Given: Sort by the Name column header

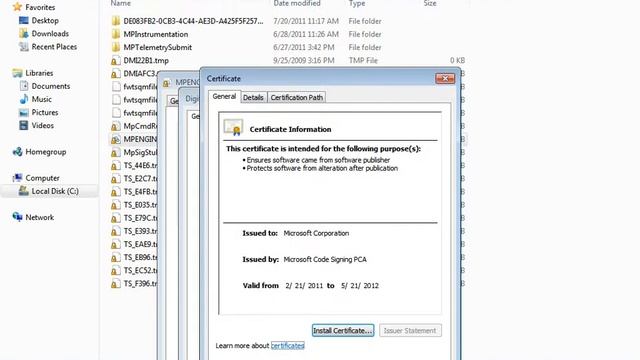Looking at the screenshot, I should (121, 4).
